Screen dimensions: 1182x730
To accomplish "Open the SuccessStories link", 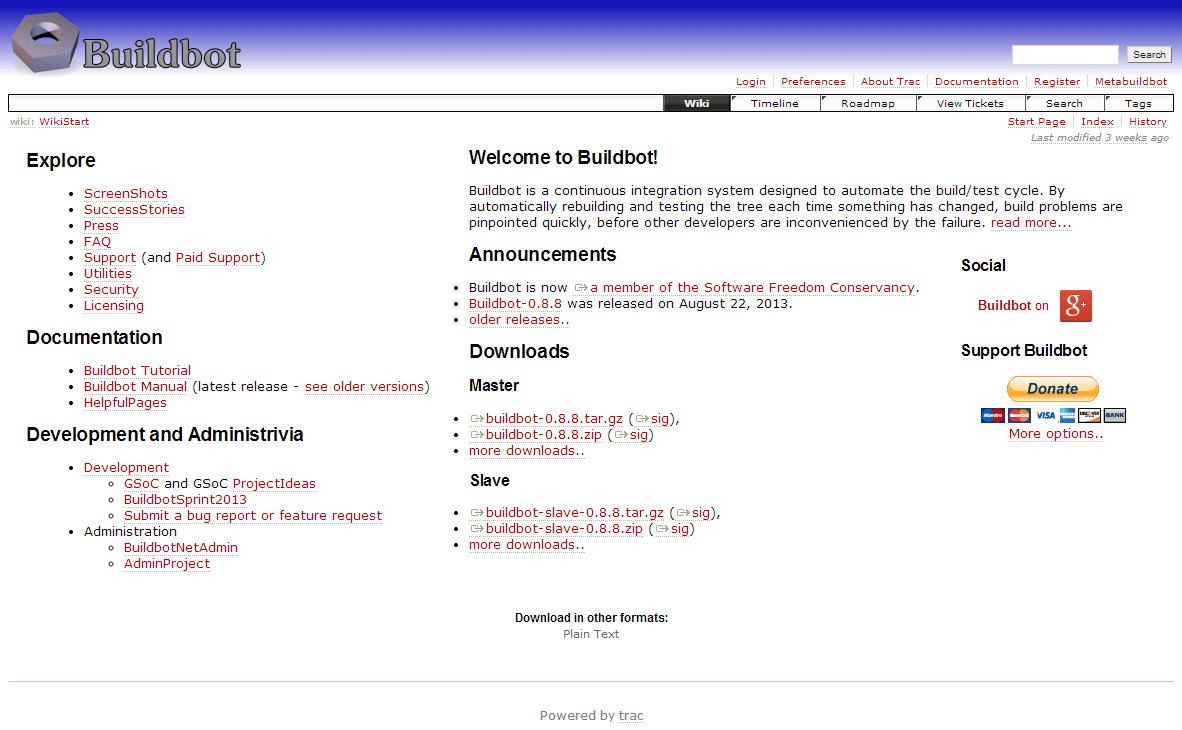I will pyautogui.click(x=134, y=210).
